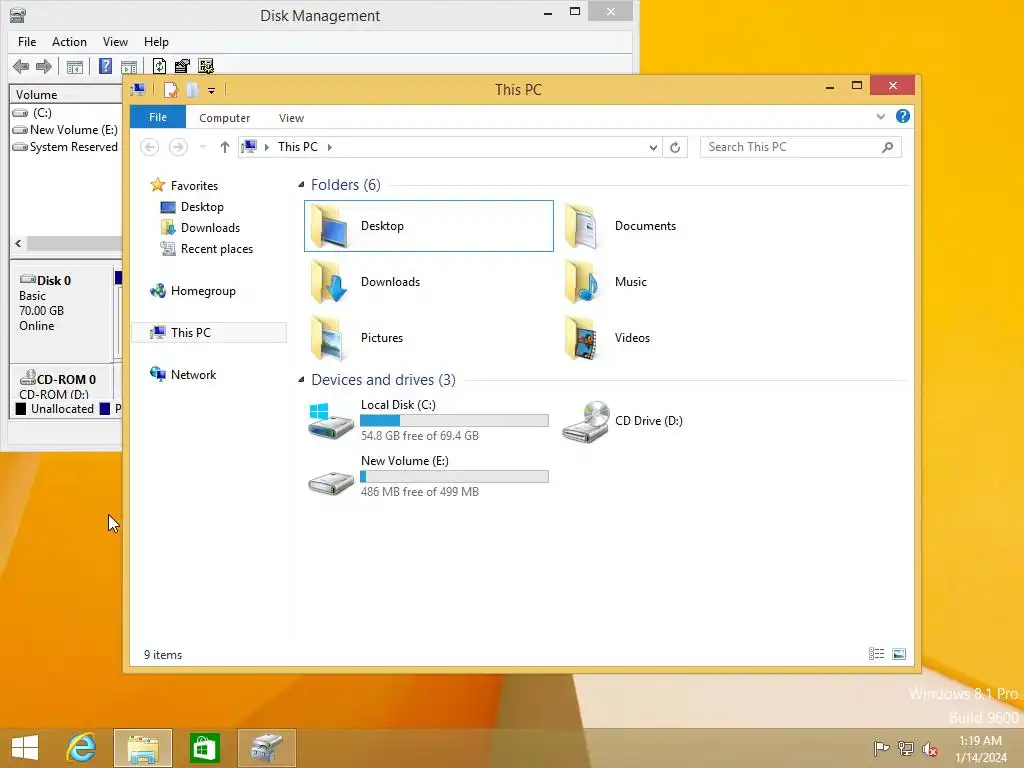Open Windows Store from taskbar
This screenshot has height=768, width=1024.
coord(204,748)
